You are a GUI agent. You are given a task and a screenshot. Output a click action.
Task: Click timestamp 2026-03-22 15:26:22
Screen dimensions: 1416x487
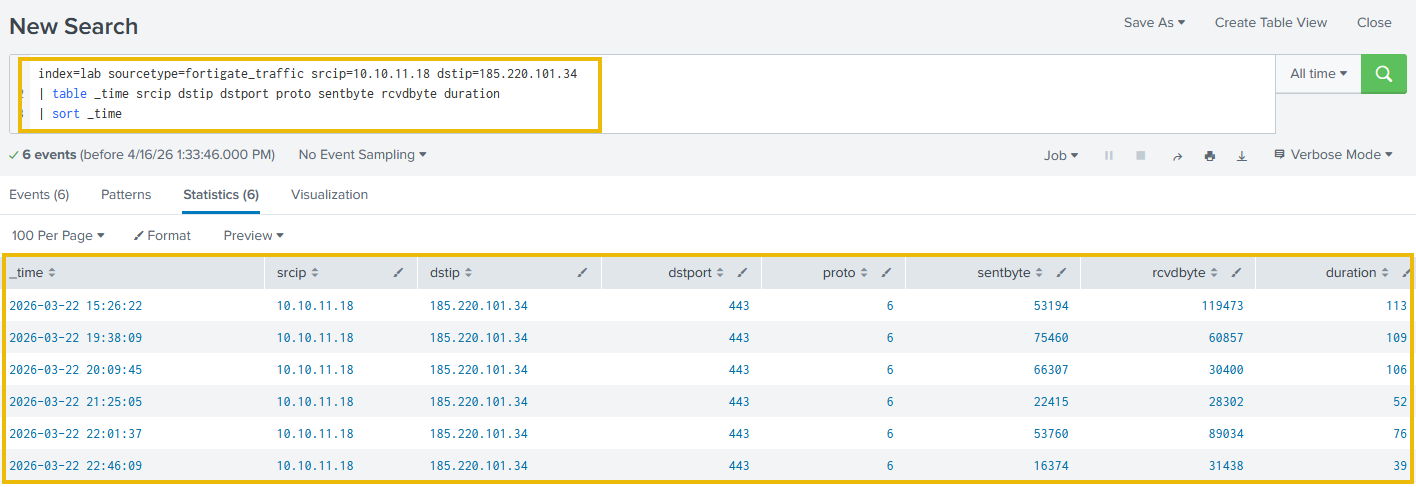click(75, 306)
